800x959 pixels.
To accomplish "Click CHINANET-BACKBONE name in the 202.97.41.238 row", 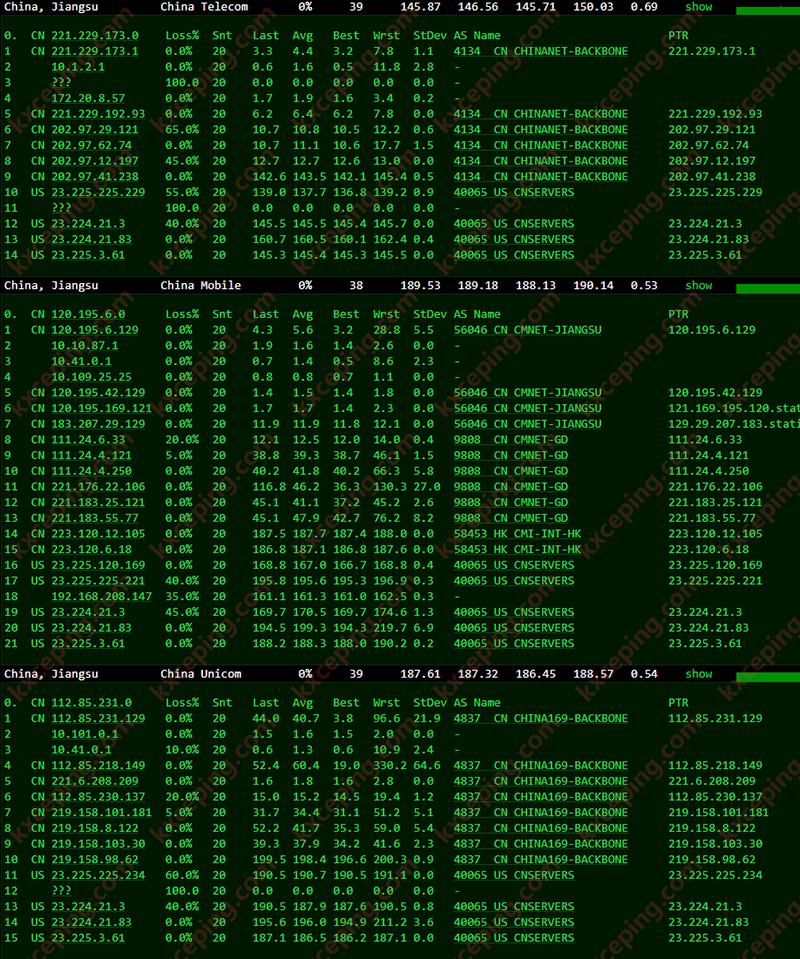I will click(571, 177).
